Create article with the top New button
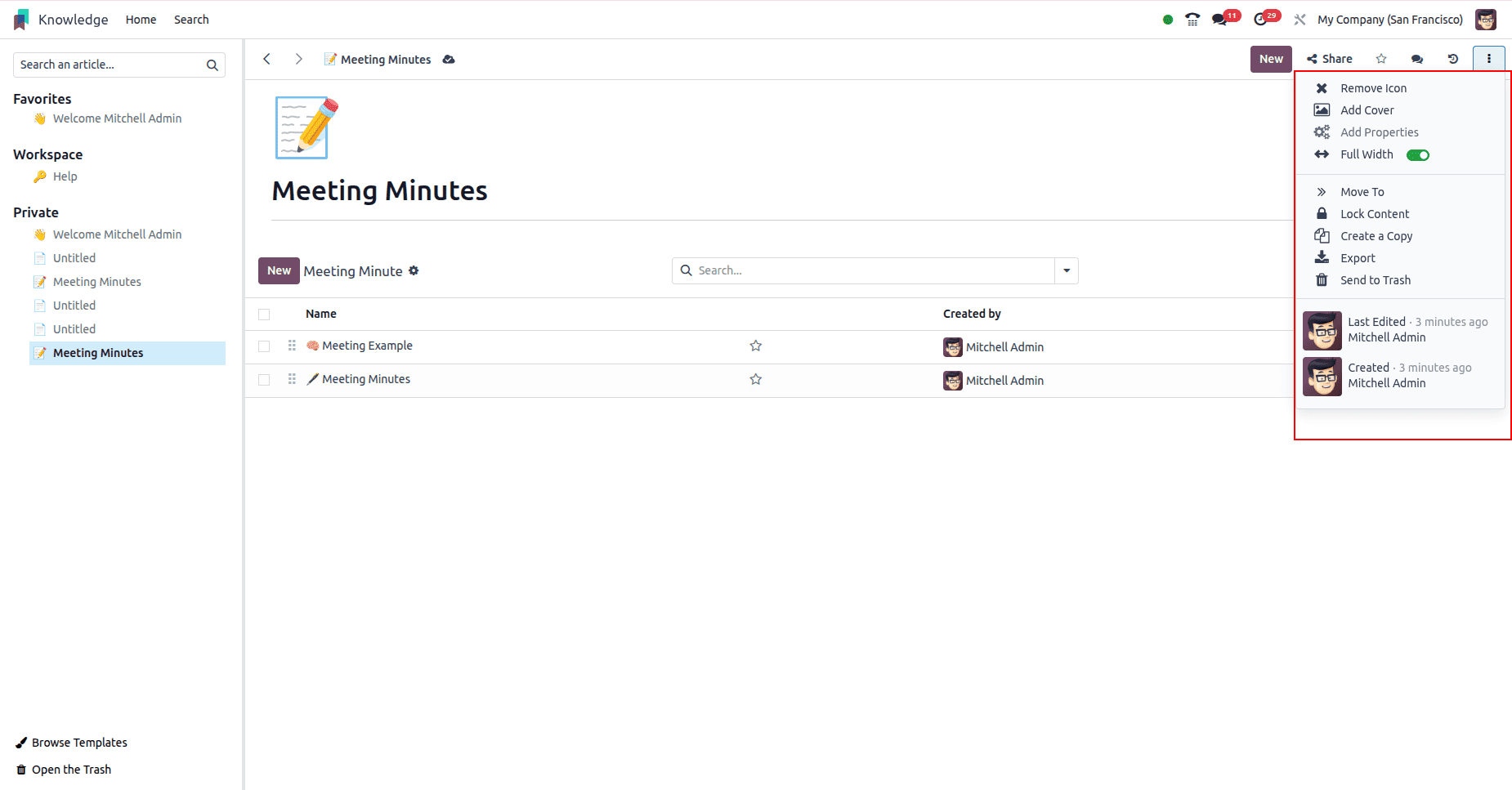Viewport: 1512px width, 790px height. click(x=1271, y=59)
